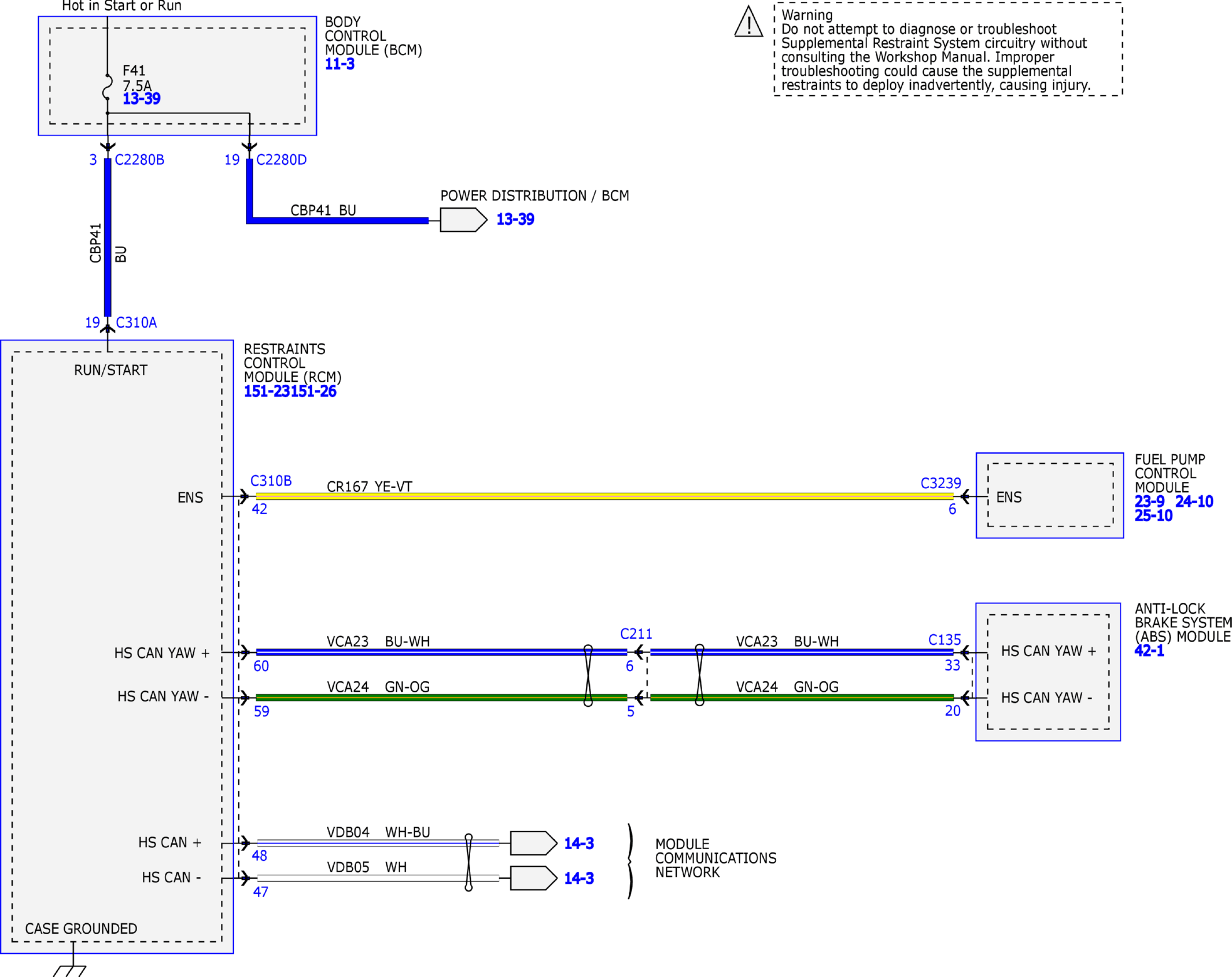Click the off-page arrow for VDB05 WH
Viewport: 1232px width, 977px height.
tap(533, 879)
